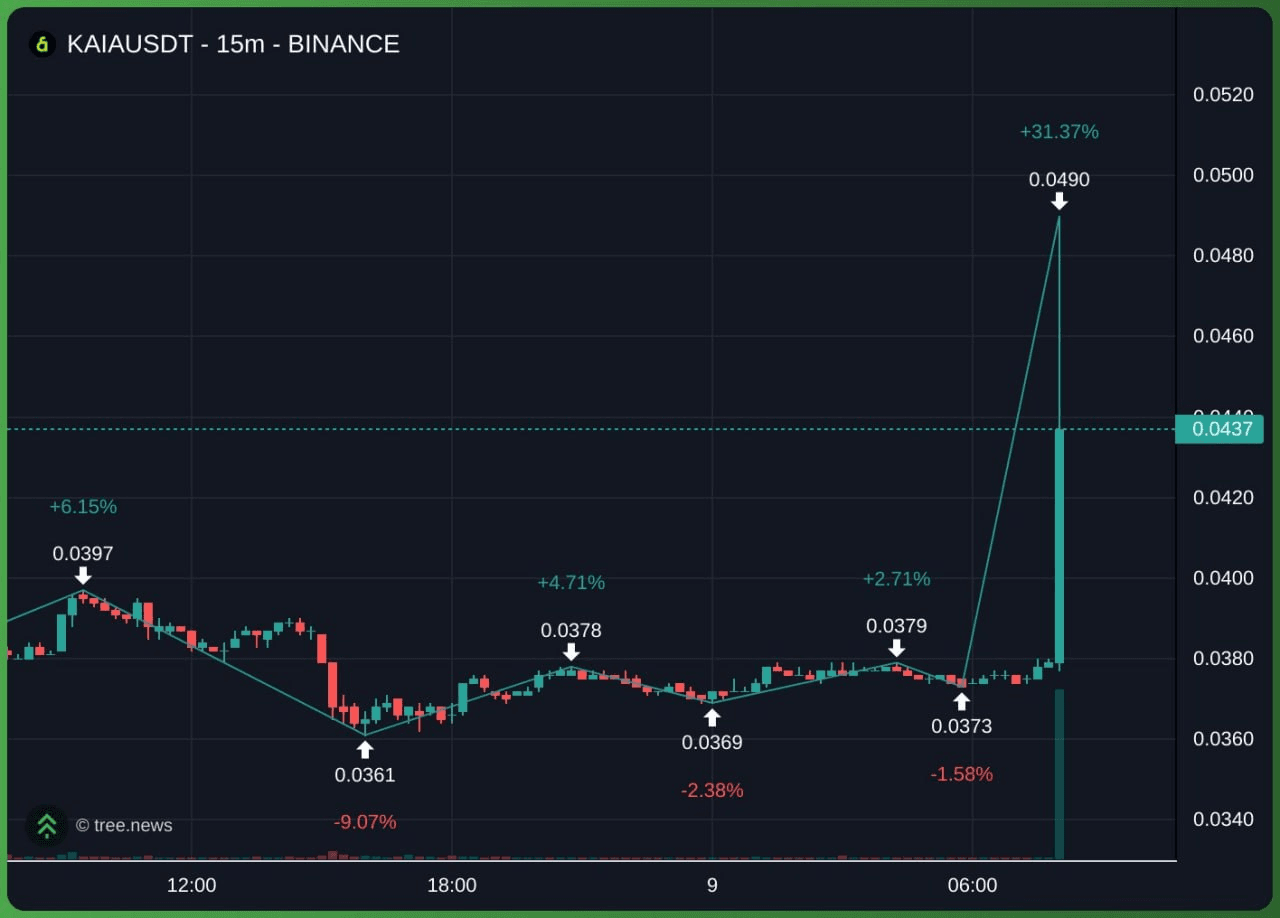
Task: Click the +4.71% change label
Action: tap(571, 583)
